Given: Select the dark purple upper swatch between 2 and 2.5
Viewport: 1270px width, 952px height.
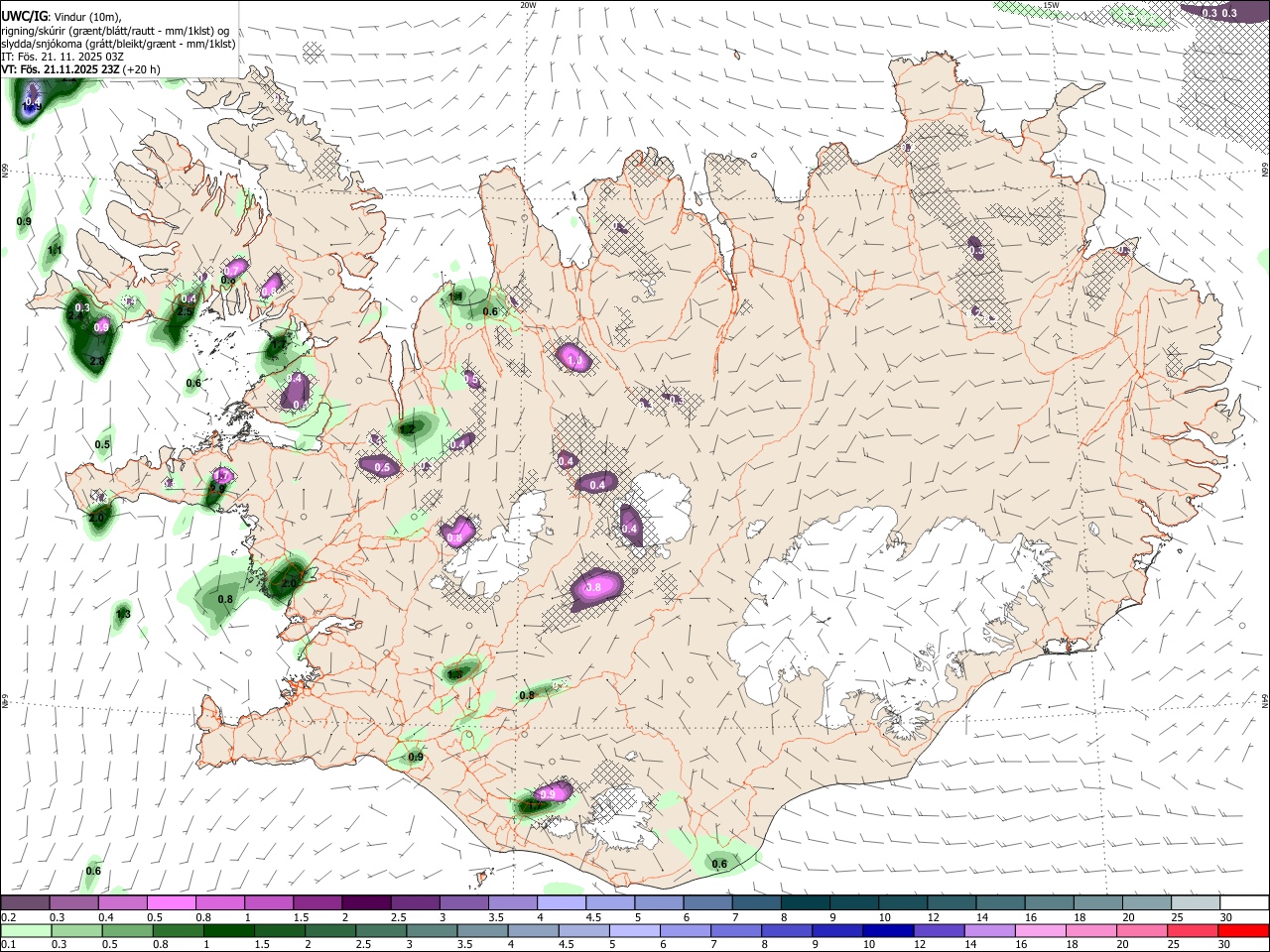Looking at the screenshot, I should (x=366, y=902).
